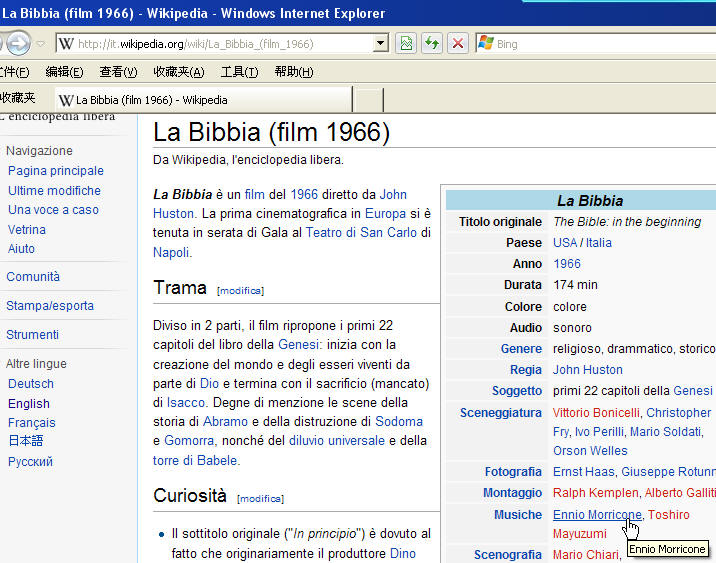The image size is (716, 563).
Task: Click the film link in intro
Action: (254, 195)
